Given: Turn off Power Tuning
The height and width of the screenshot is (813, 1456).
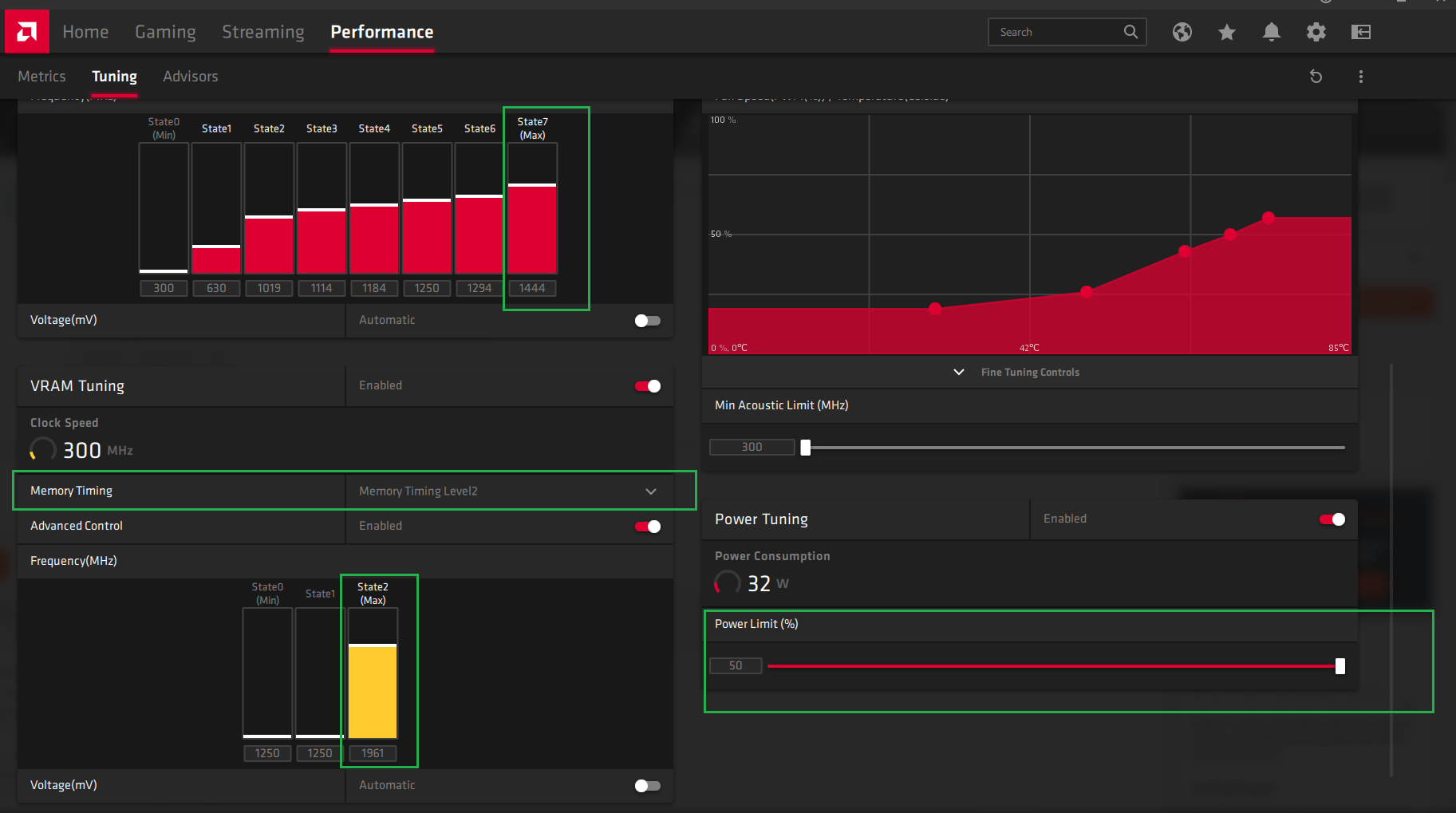Looking at the screenshot, I should click(x=1331, y=519).
